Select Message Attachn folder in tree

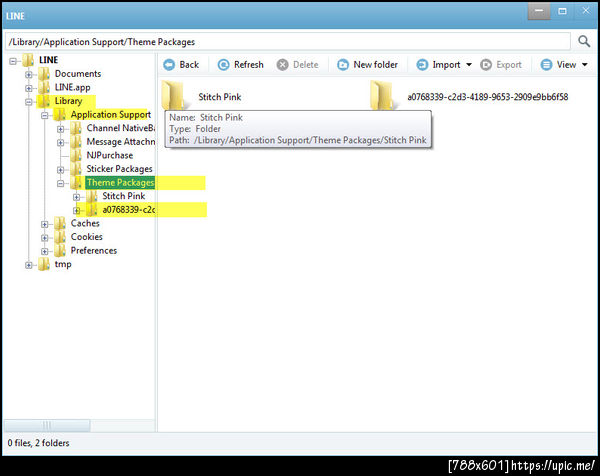(121, 142)
